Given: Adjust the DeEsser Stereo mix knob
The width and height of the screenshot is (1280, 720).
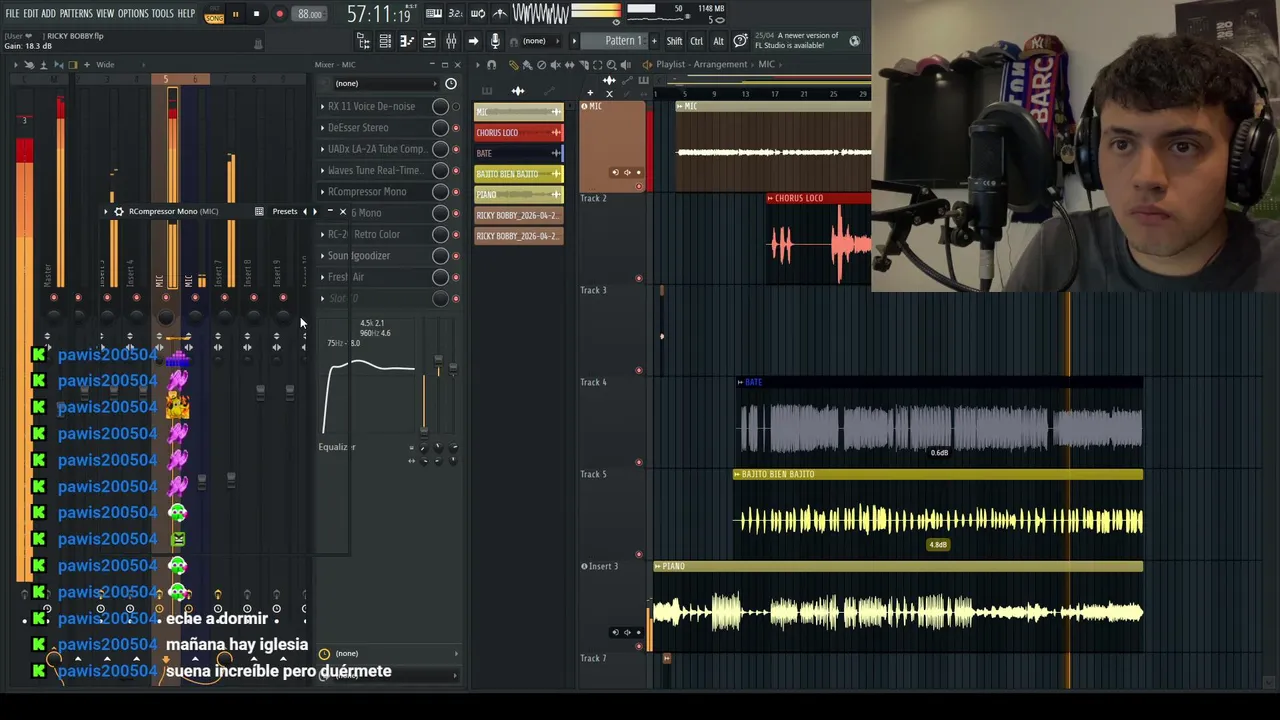Looking at the screenshot, I should 440,128.
